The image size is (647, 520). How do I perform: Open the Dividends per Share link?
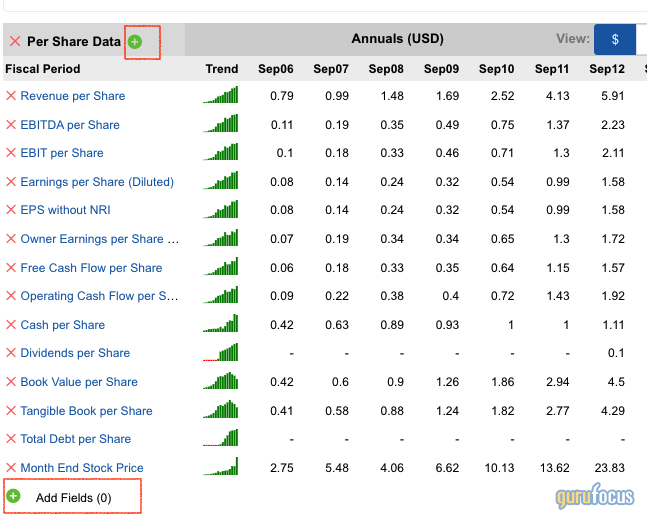pos(75,352)
